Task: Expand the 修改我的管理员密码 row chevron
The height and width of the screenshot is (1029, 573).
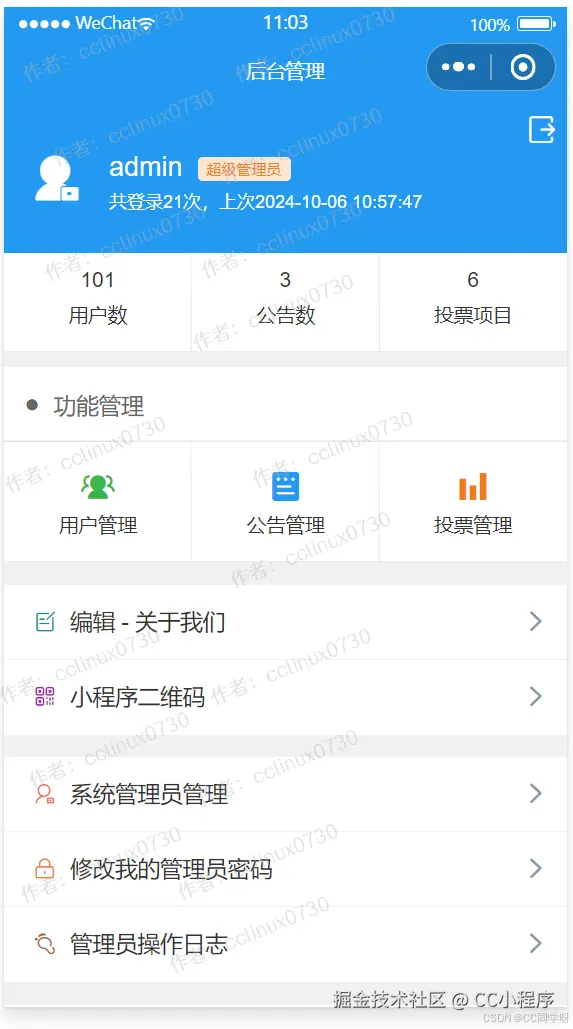Action: click(536, 869)
